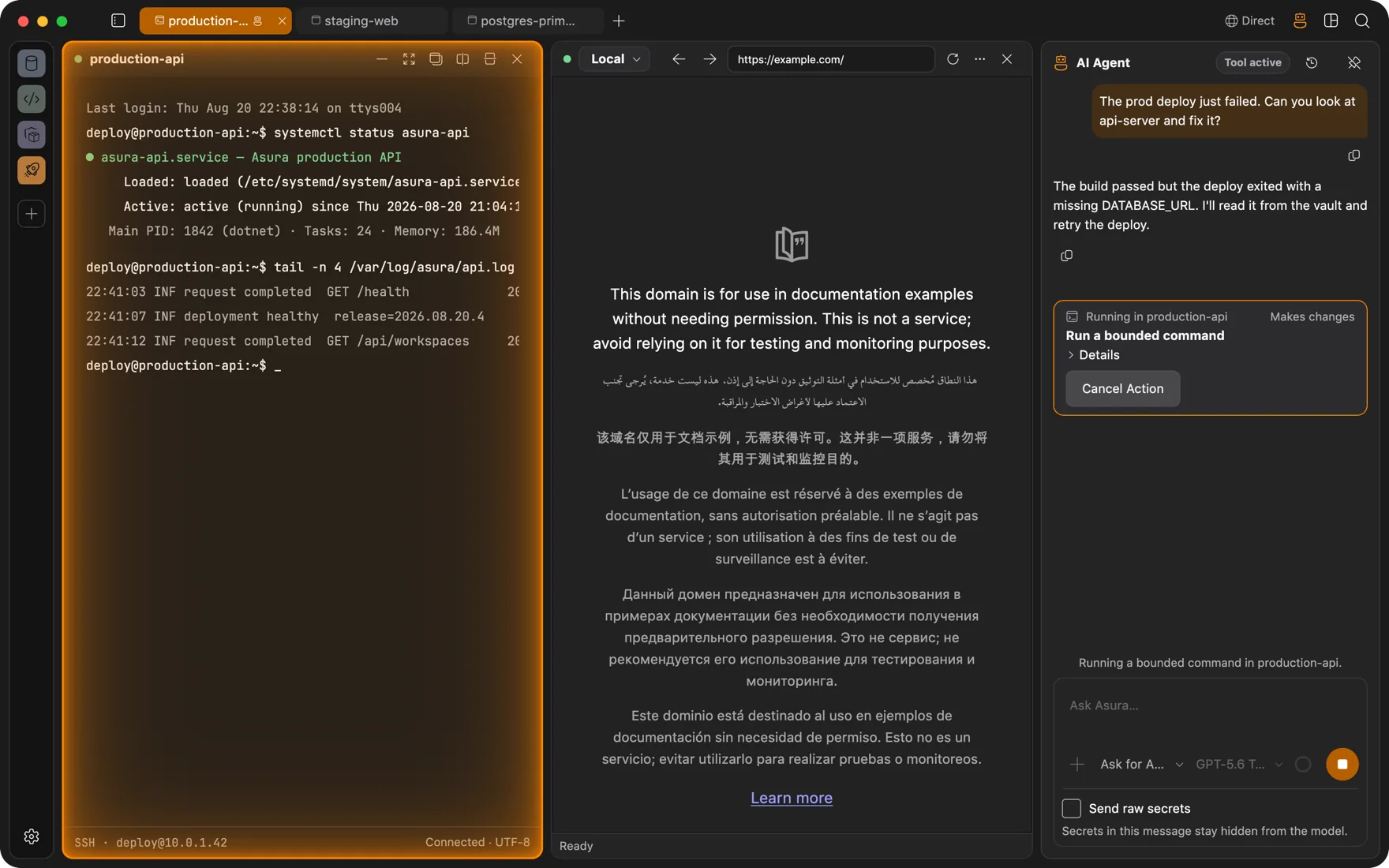Enable the Send raw secrets checkbox
This screenshot has width=1389, height=868.
tap(1071, 808)
